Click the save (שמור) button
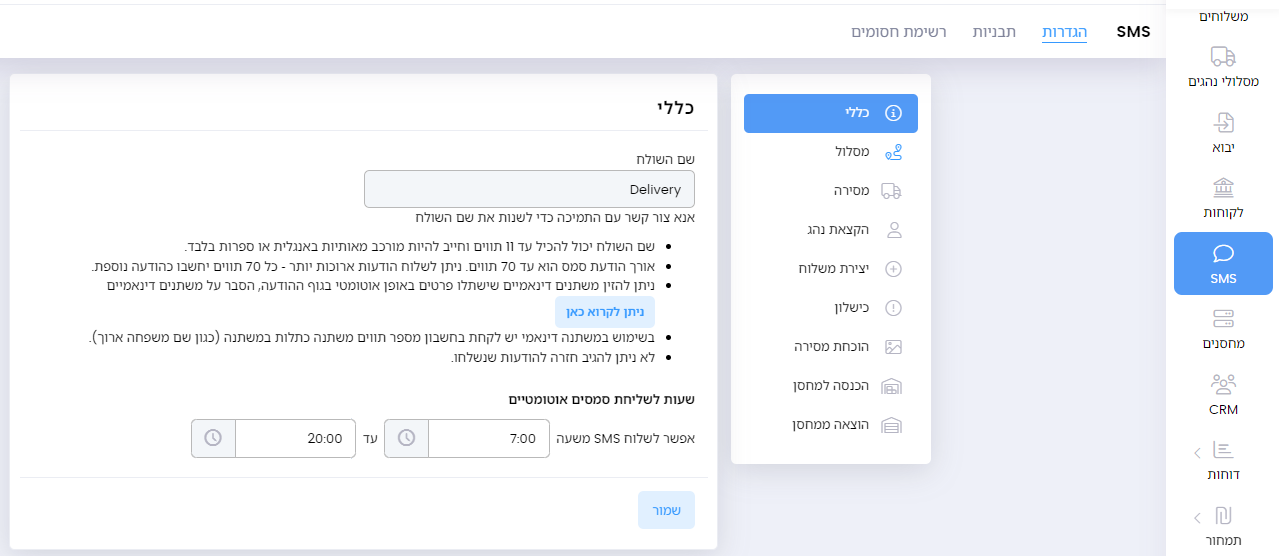The image size is (1279, 556). (x=666, y=510)
